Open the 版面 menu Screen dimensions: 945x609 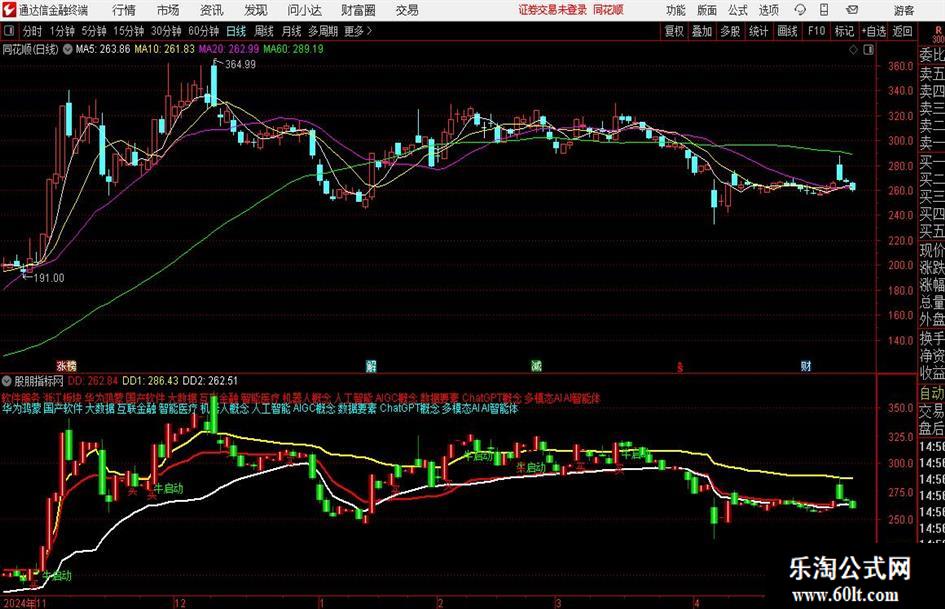706,10
